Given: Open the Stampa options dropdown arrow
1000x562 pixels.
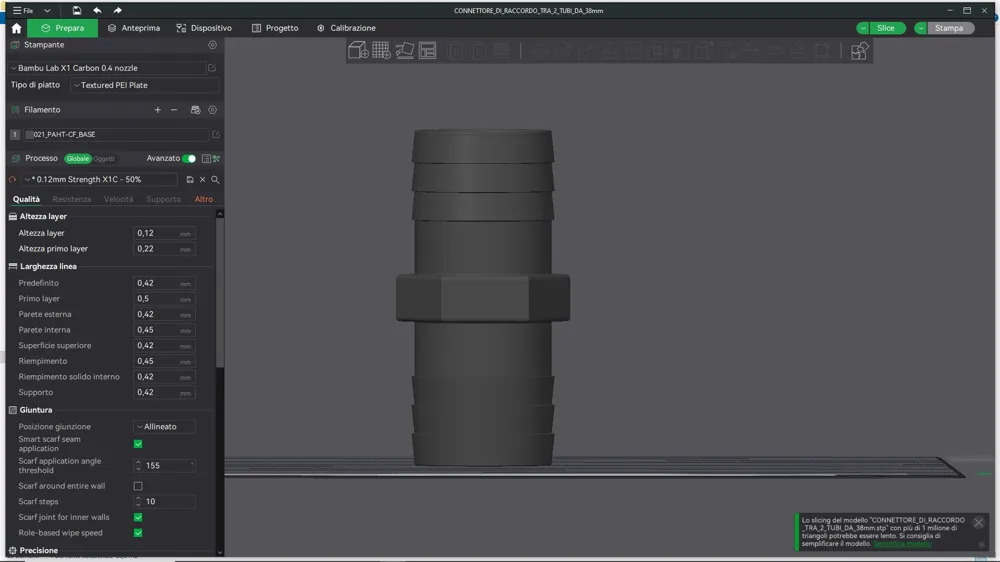Looking at the screenshot, I should (x=920, y=28).
